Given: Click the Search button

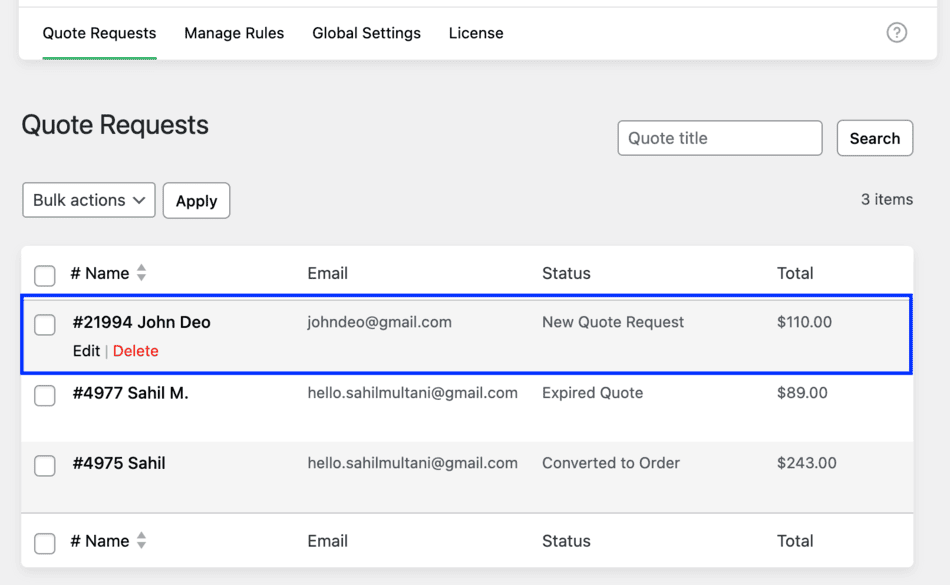Looking at the screenshot, I should (x=874, y=138).
